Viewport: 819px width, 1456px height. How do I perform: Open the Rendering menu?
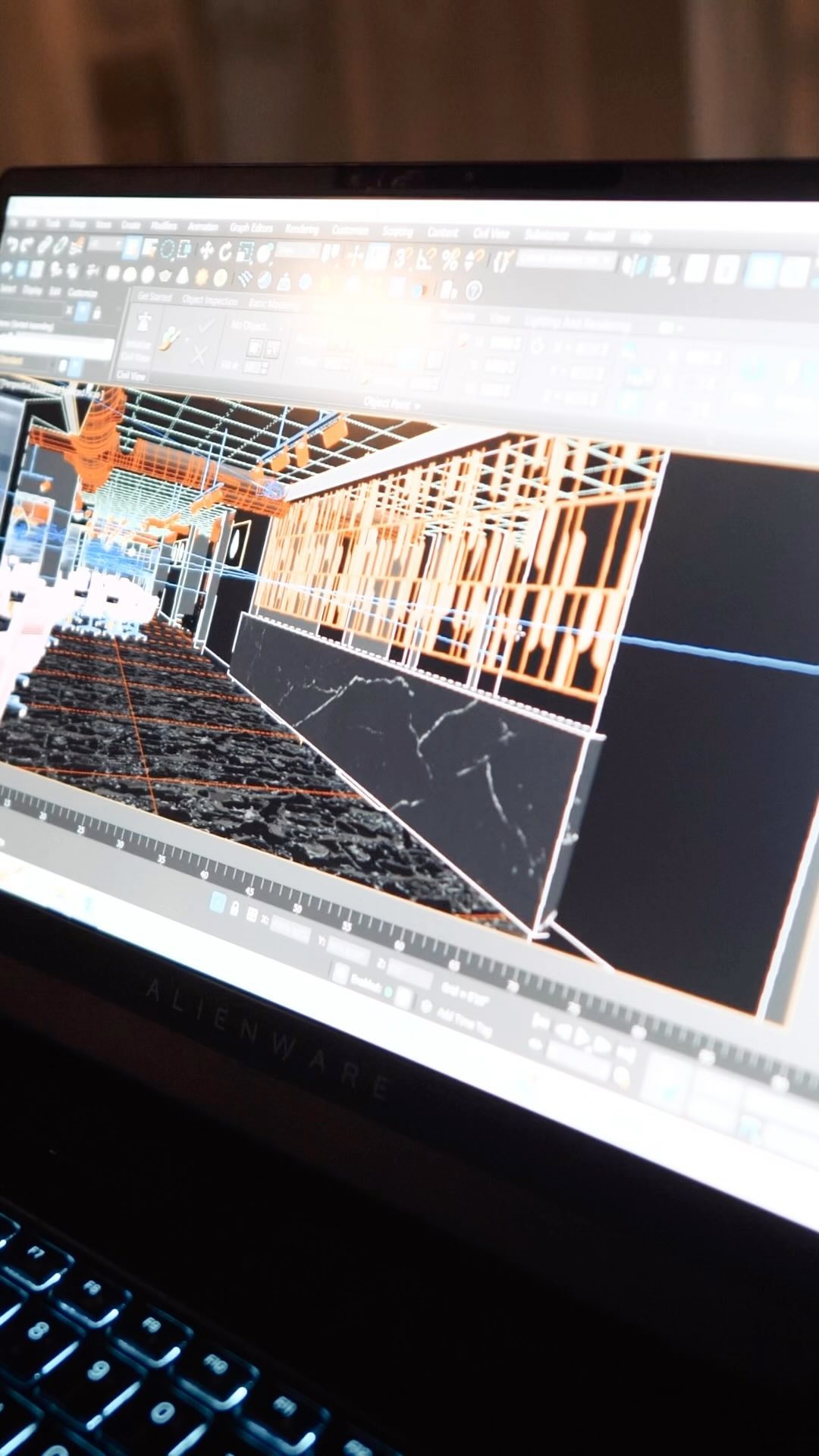click(302, 229)
